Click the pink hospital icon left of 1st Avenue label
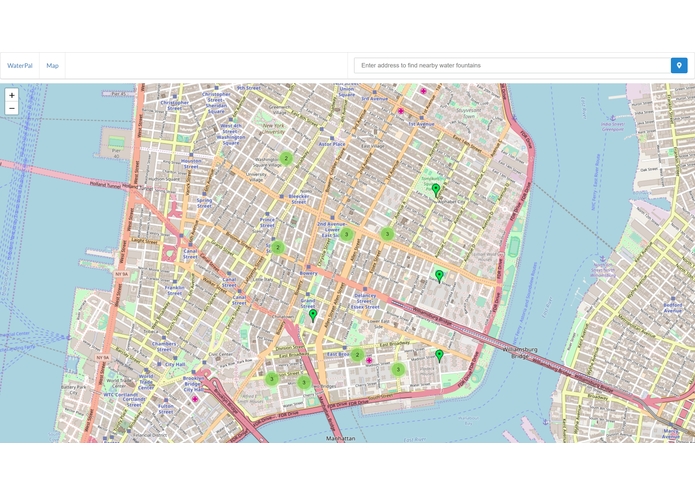The image size is (695, 494). point(401,111)
